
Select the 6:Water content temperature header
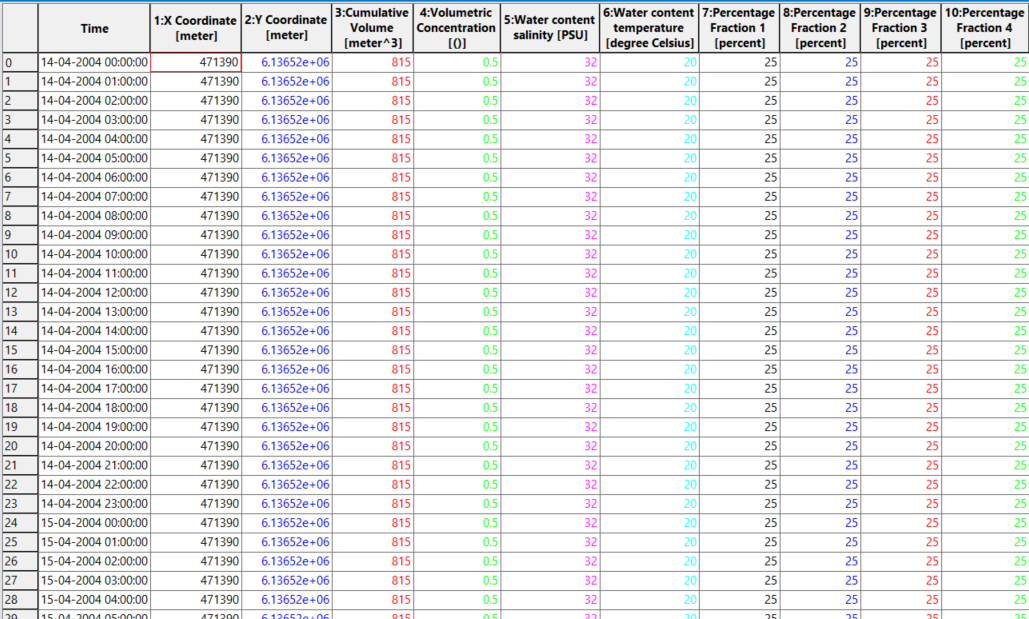[x=649, y=28]
